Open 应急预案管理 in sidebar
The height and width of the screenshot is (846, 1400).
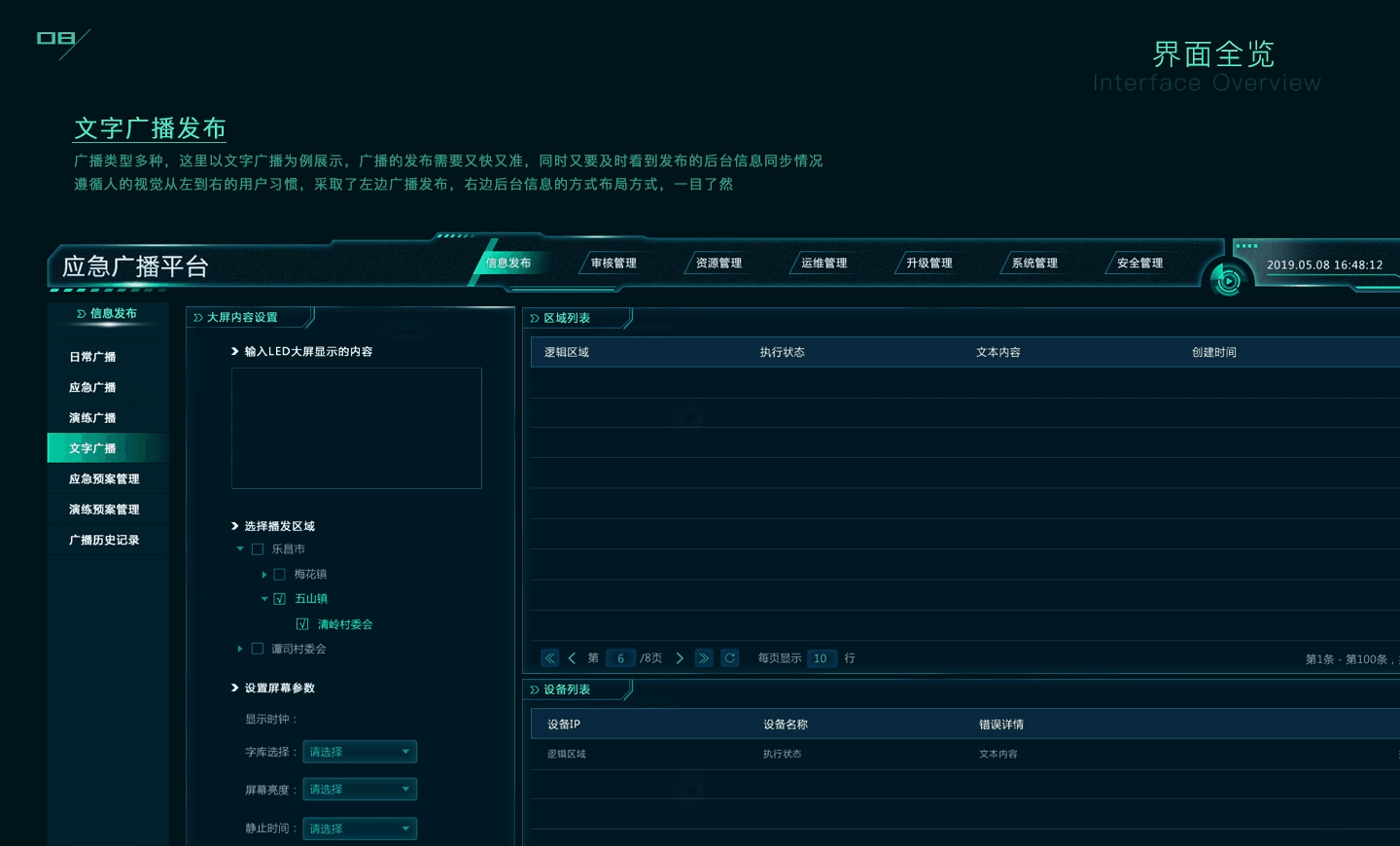[108, 479]
